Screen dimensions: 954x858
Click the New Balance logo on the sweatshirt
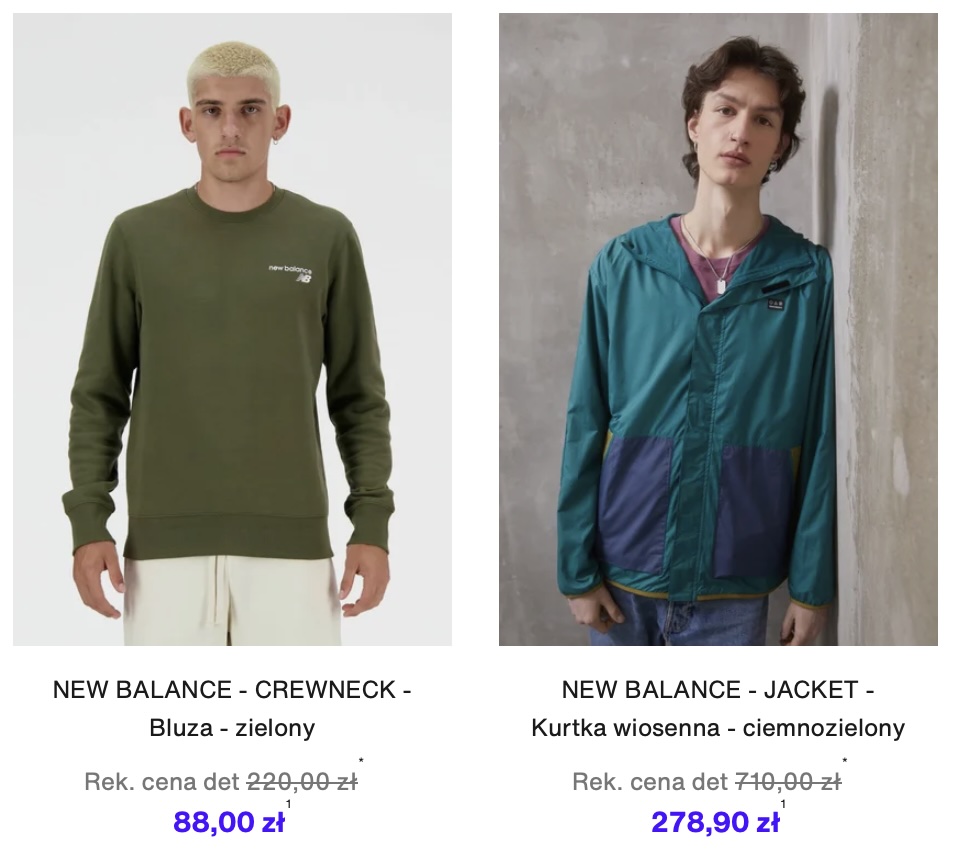tap(291, 273)
